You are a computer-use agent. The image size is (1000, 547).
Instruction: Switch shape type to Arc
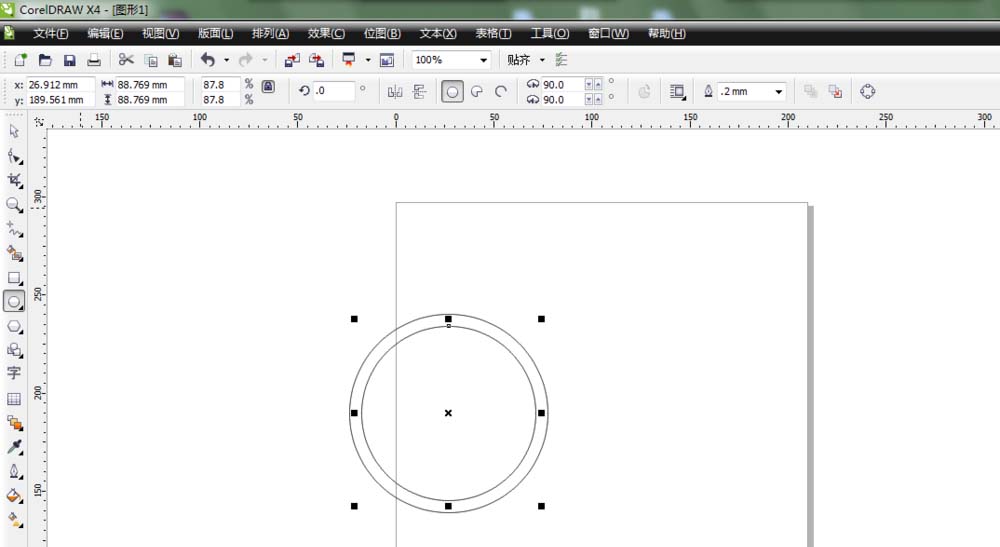pyautogui.click(x=501, y=92)
